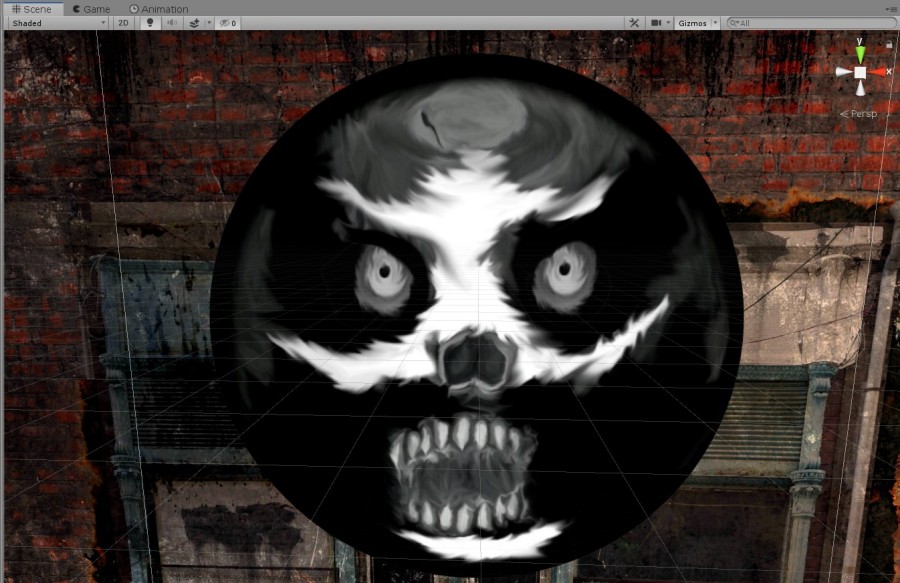This screenshot has height=583, width=900.
Task: Click the center cube of orientation gizmo
Action: pyautogui.click(x=860, y=72)
